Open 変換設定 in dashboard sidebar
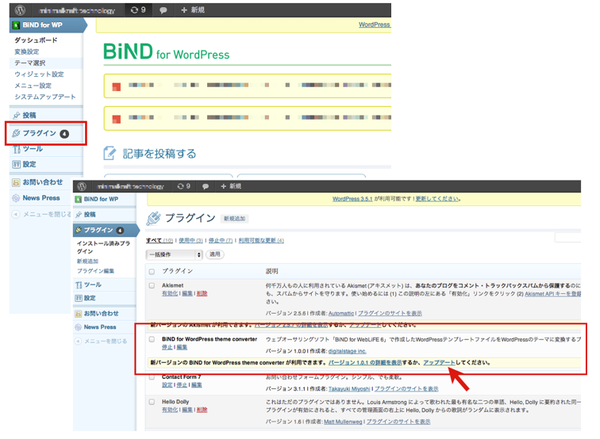The width and height of the screenshot is (600, 439). pos(27,52)
